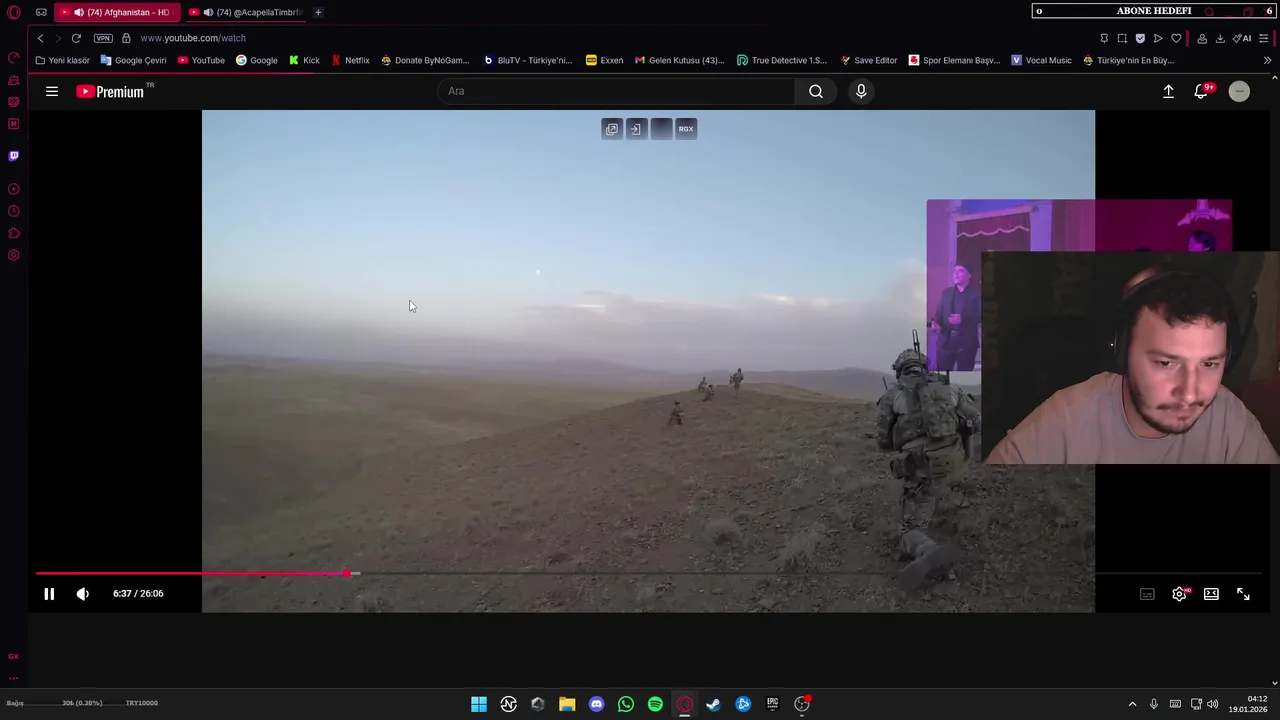Viewport: 1280px width, 720px height.
Task: Open the GX Control speedometer in the sidebar
Action: [13, 58]
